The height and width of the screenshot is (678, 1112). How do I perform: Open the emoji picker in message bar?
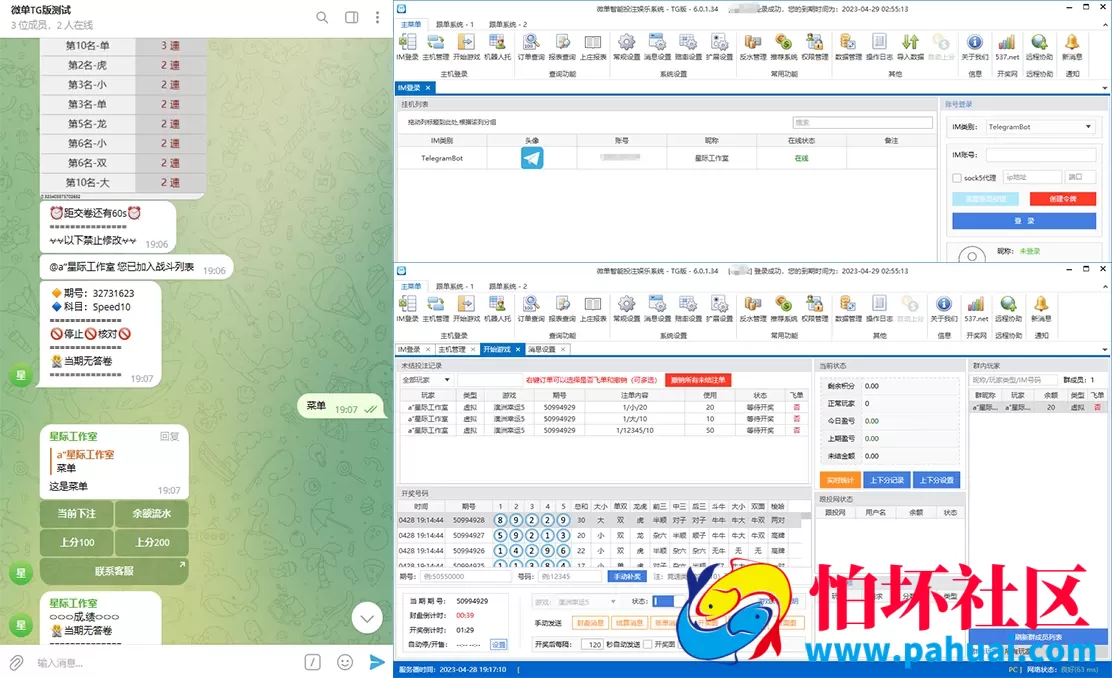(345, 662)
